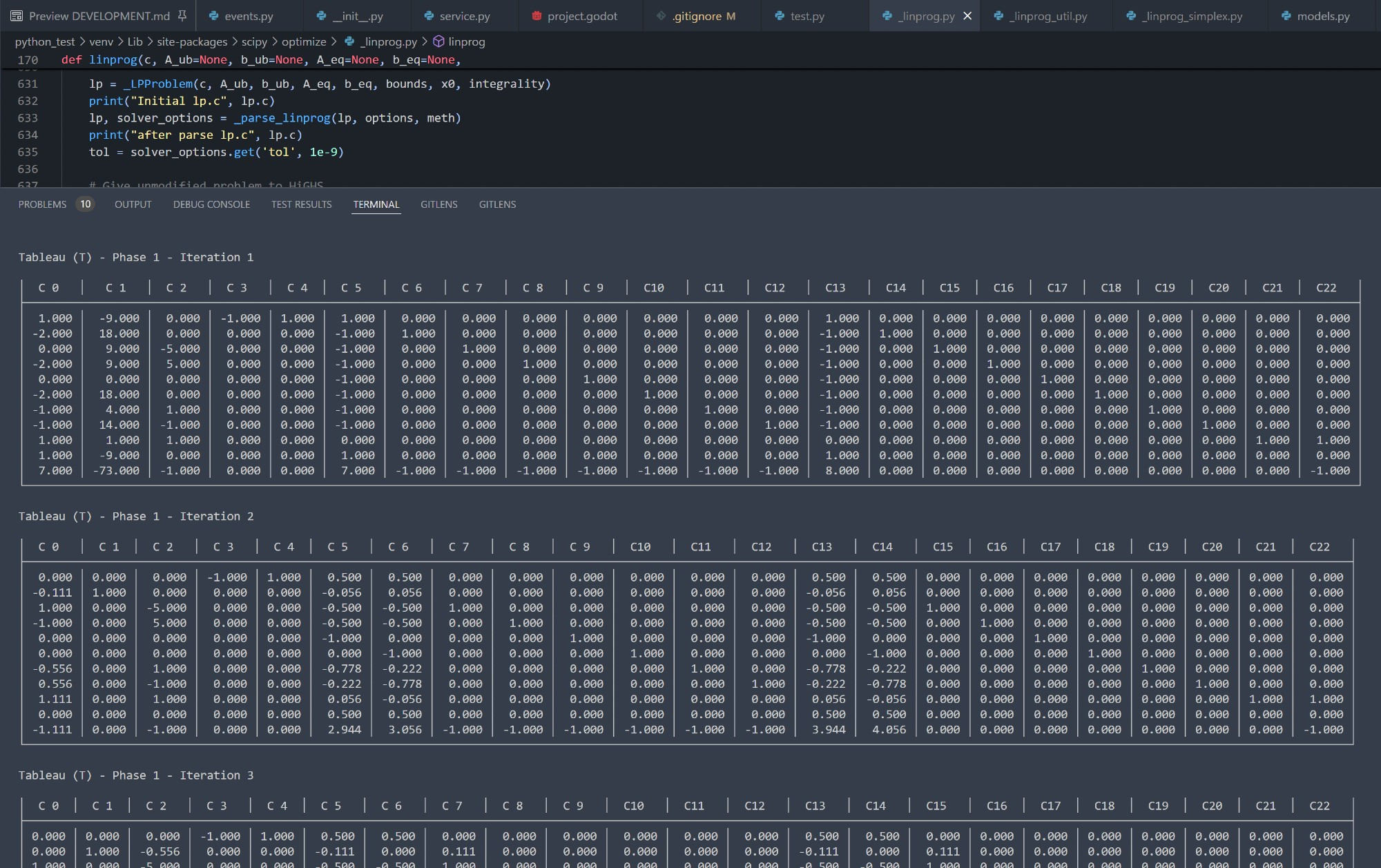Click the 14.000 value in Iteration 1 tableau
This screenshot has height=868, width=1381.
point(119,425)
